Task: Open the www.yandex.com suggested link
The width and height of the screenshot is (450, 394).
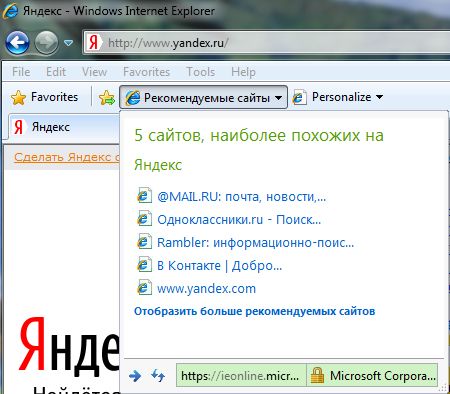Action: pyautogui.click(x=207, y=288)
